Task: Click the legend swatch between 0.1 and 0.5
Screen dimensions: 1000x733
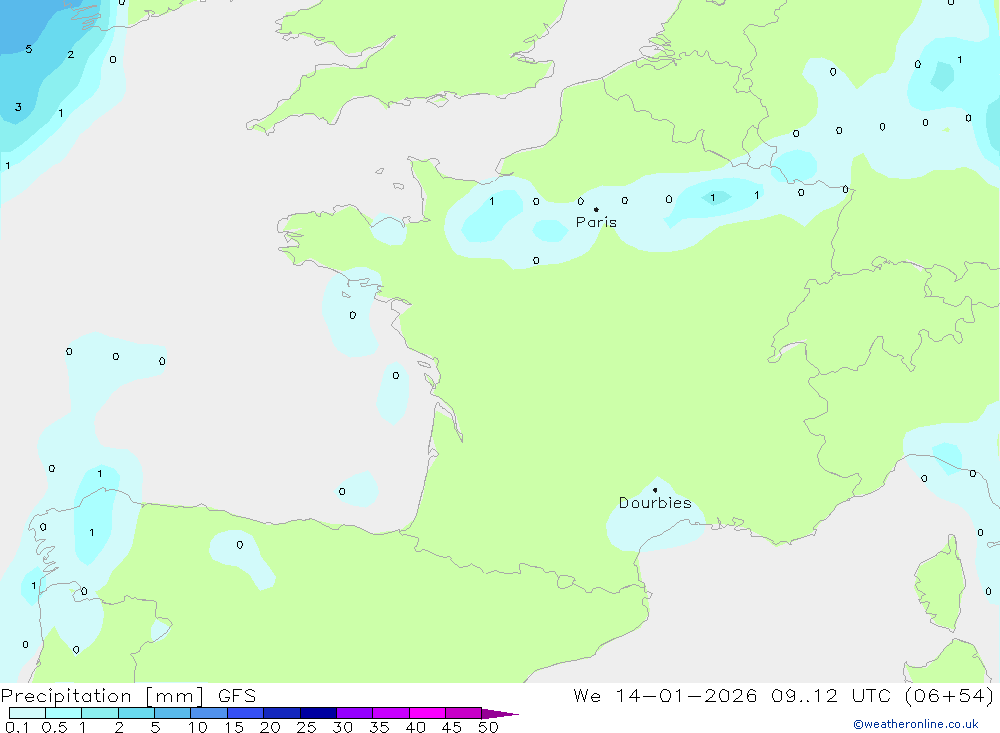Action: [27, 713]
